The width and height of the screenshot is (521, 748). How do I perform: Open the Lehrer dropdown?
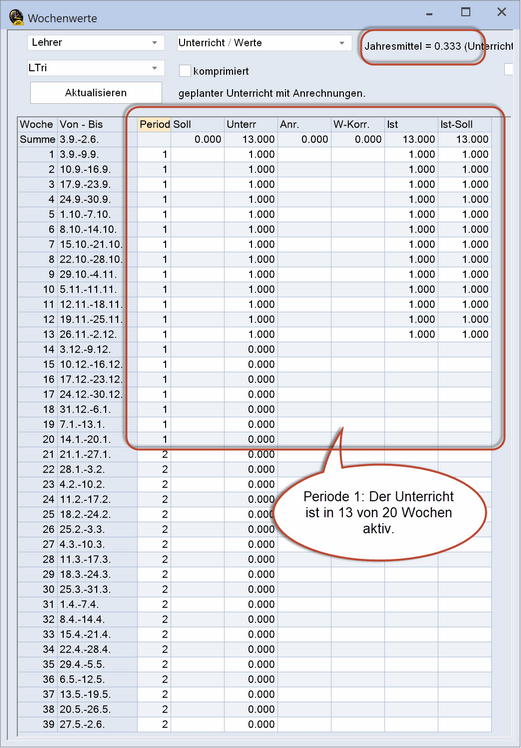click(96, 42)
